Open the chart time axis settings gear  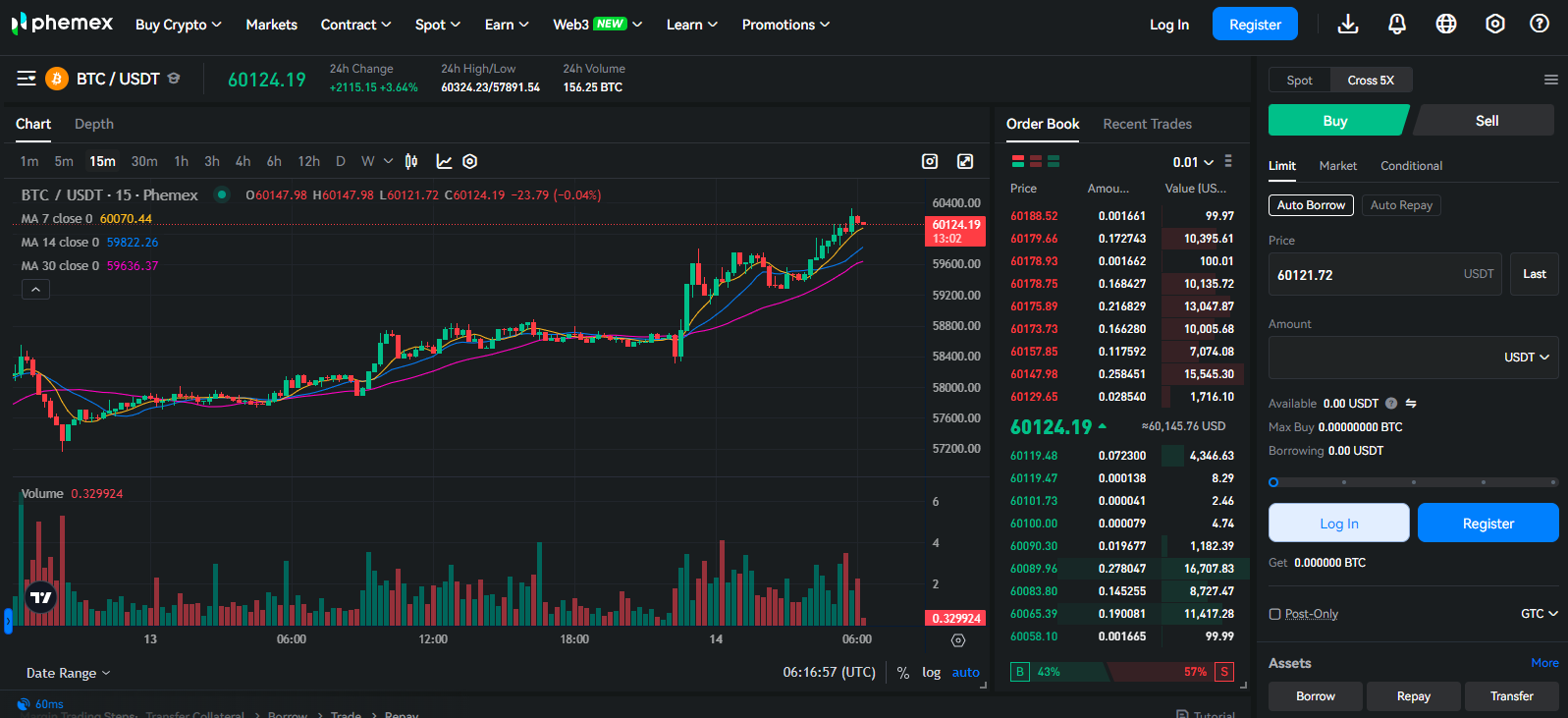(x=958, y=640)
